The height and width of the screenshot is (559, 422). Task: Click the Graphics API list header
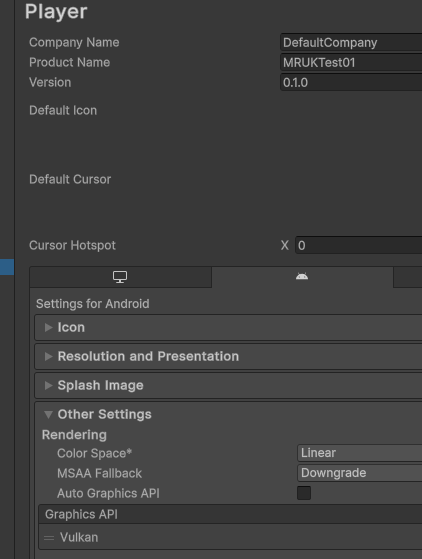click(x=230, y=514)
